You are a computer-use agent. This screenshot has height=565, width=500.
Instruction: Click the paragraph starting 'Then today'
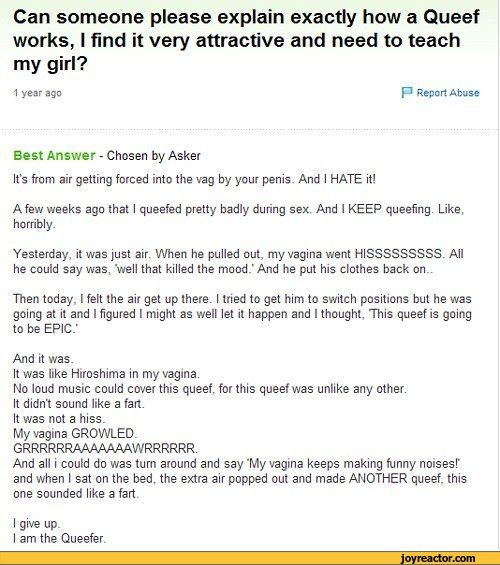click(242, 314)
